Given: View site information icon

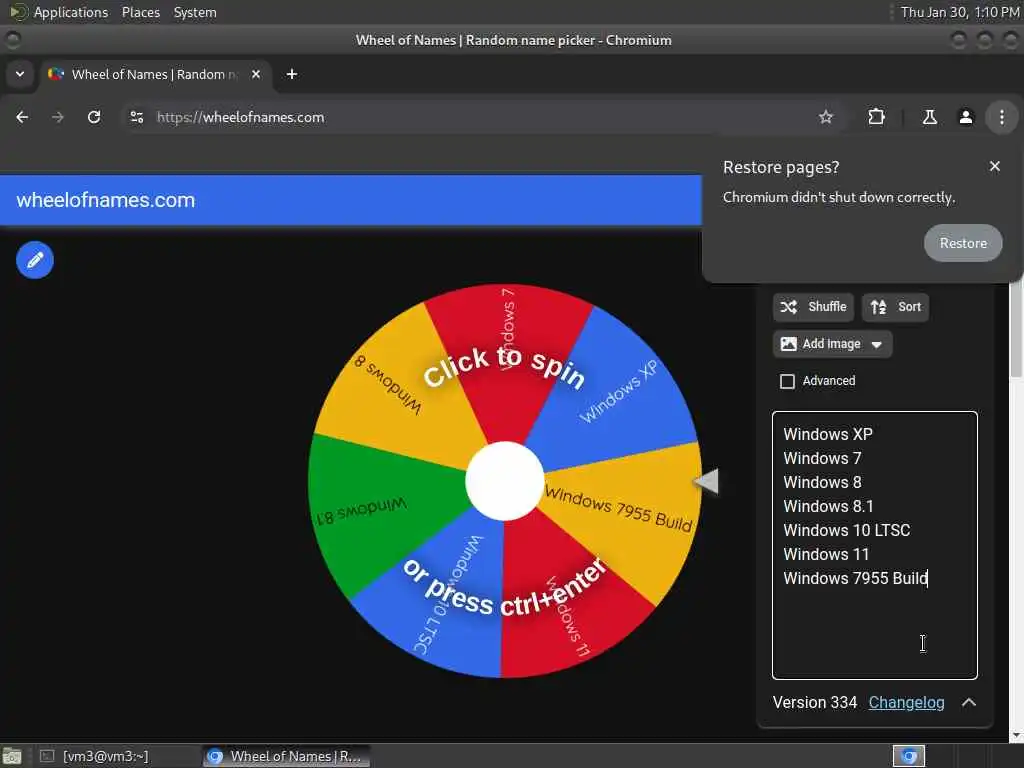Looking at the screenshot, I should tap(136, 118).
